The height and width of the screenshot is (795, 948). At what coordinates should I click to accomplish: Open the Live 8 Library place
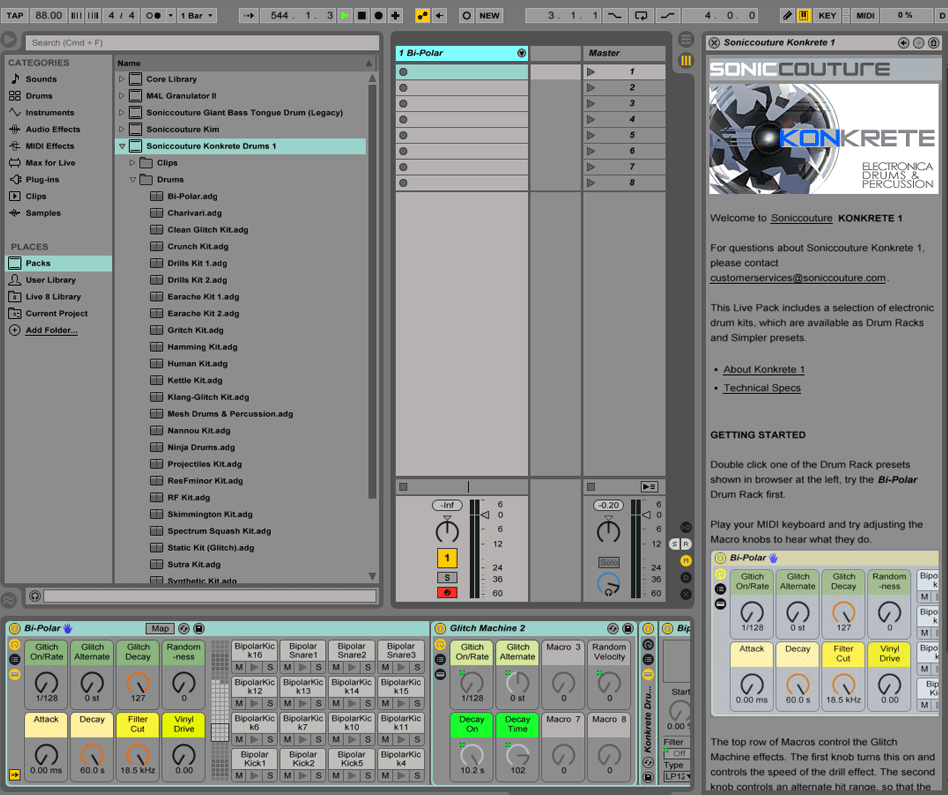click(x=53, y=297)
